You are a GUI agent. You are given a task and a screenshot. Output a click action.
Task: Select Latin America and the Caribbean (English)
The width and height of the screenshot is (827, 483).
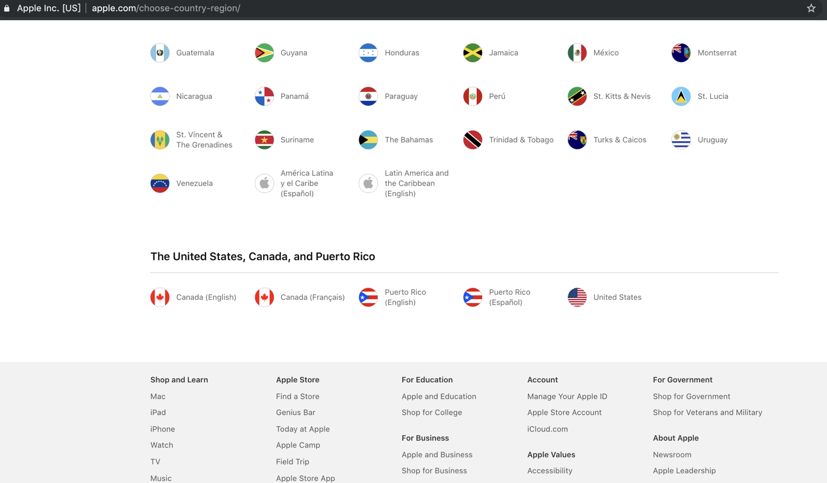tap(416, 183)
